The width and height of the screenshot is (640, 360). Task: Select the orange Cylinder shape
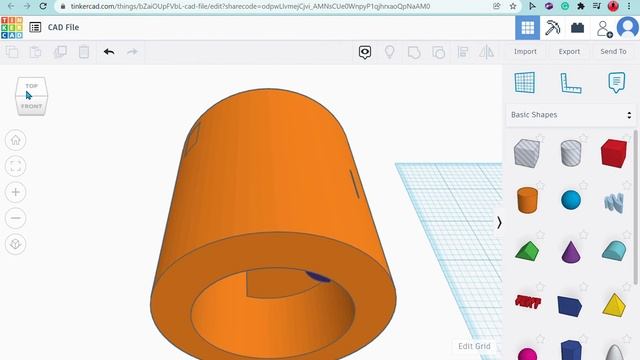tap(527, 200)
